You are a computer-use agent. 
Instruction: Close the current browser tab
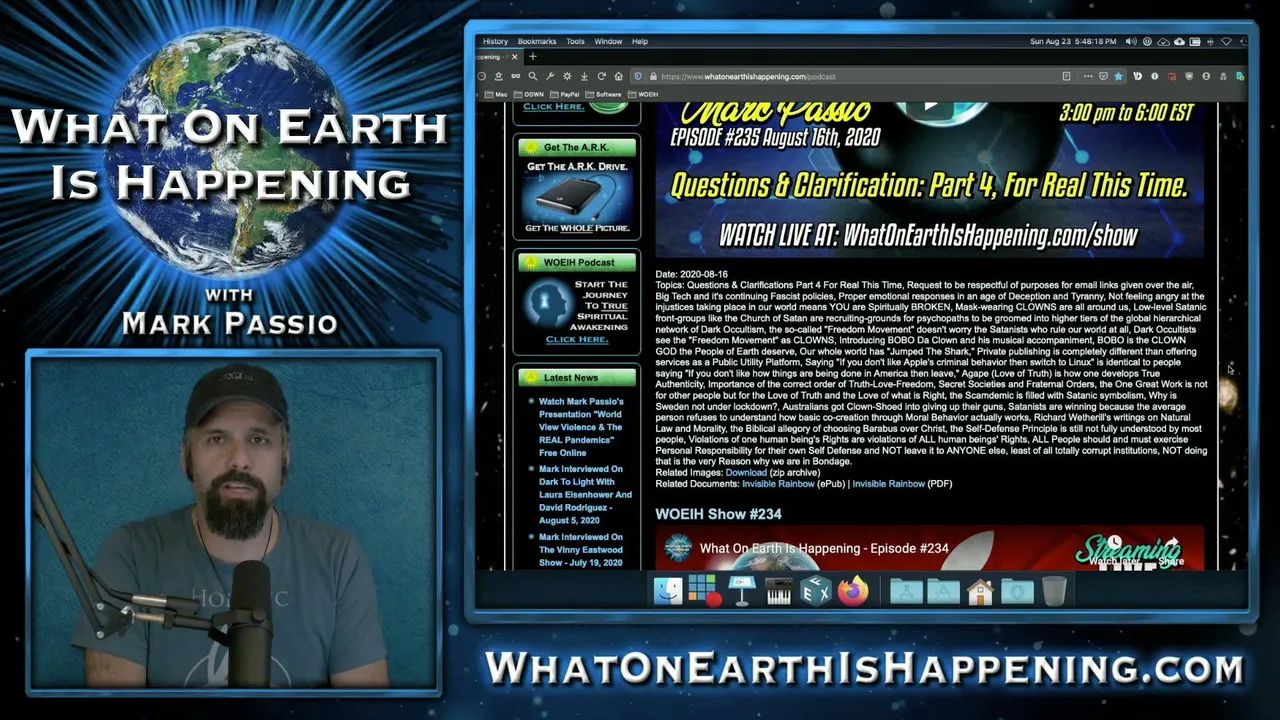pyautogui.click(x=515, y=57)
